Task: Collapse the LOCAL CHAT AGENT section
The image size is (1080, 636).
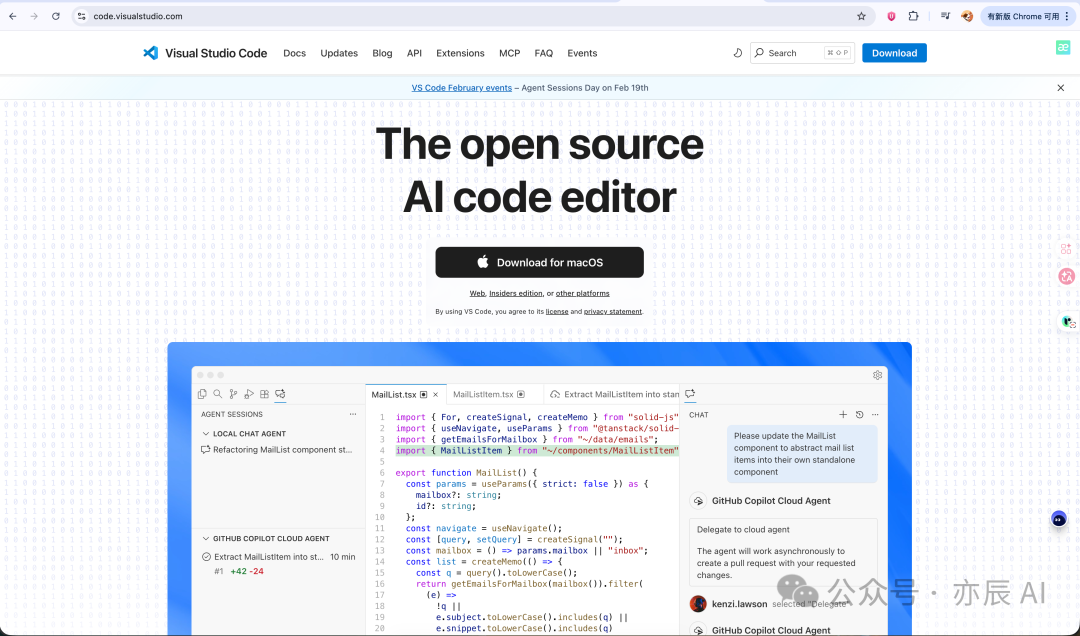Action: coord(204,433)
